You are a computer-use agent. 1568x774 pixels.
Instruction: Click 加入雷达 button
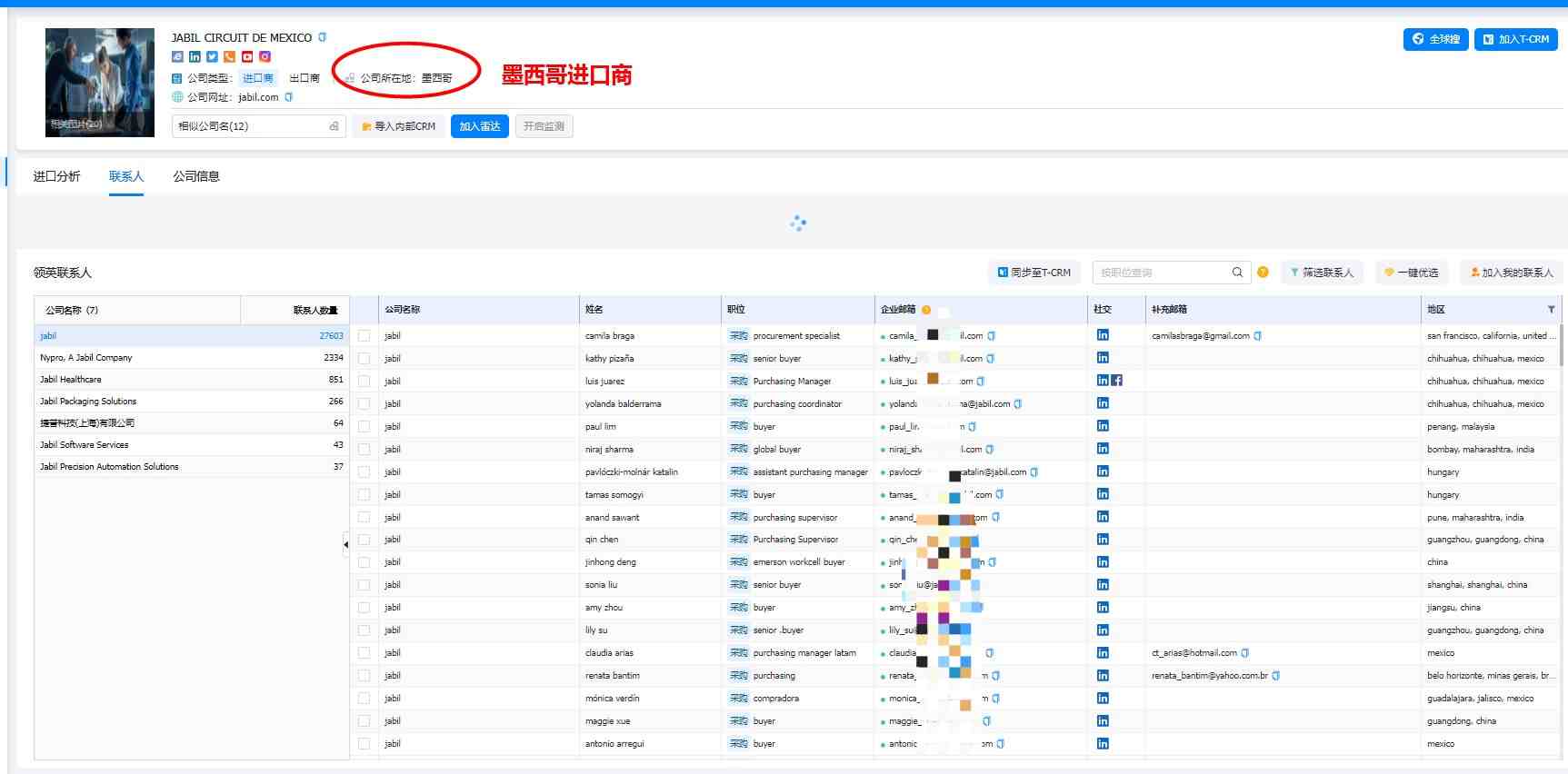(x=480, y=126)
